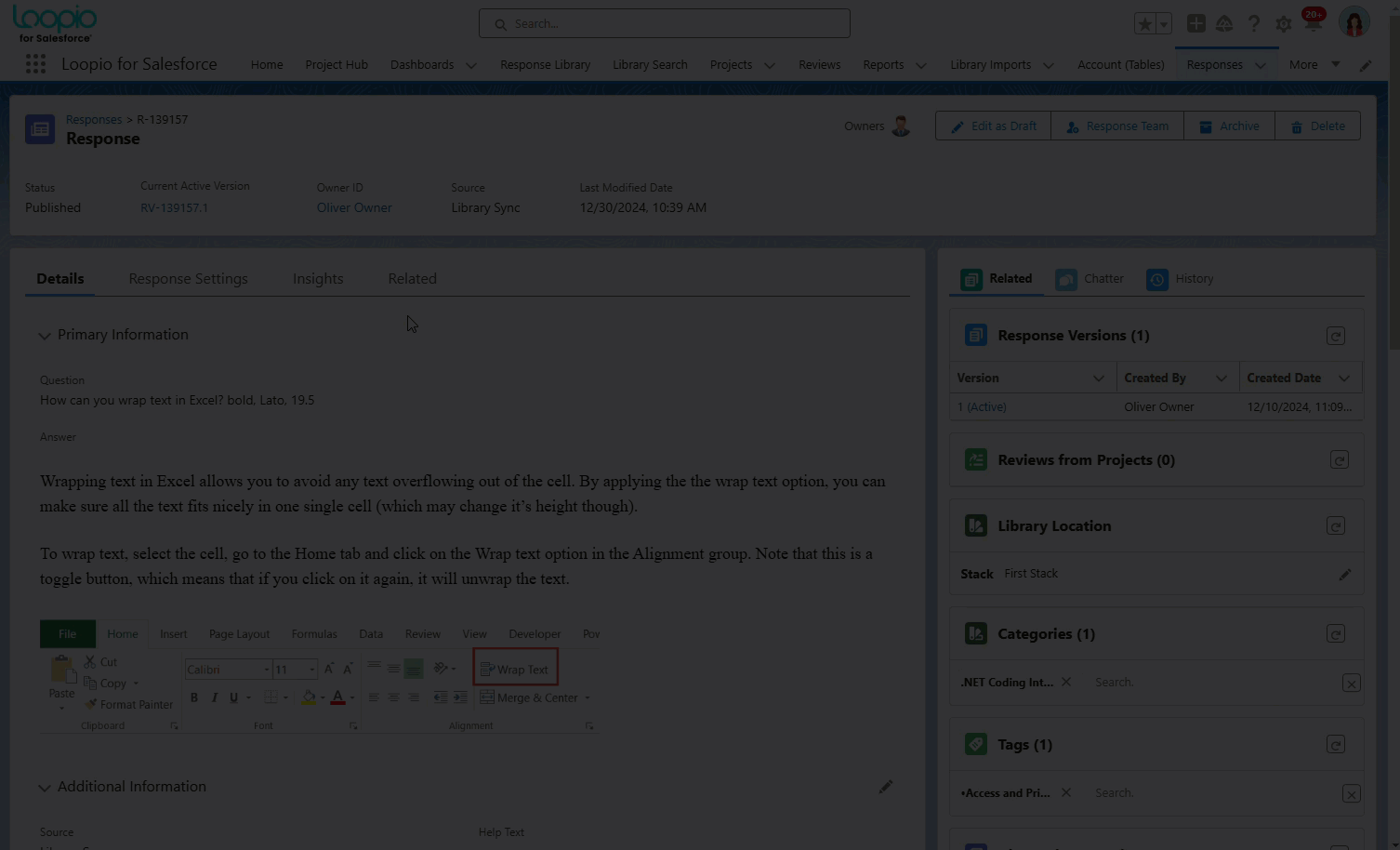Switch to the Related tab in details
The image size is (1400, 850).
[x=413, y=278]
